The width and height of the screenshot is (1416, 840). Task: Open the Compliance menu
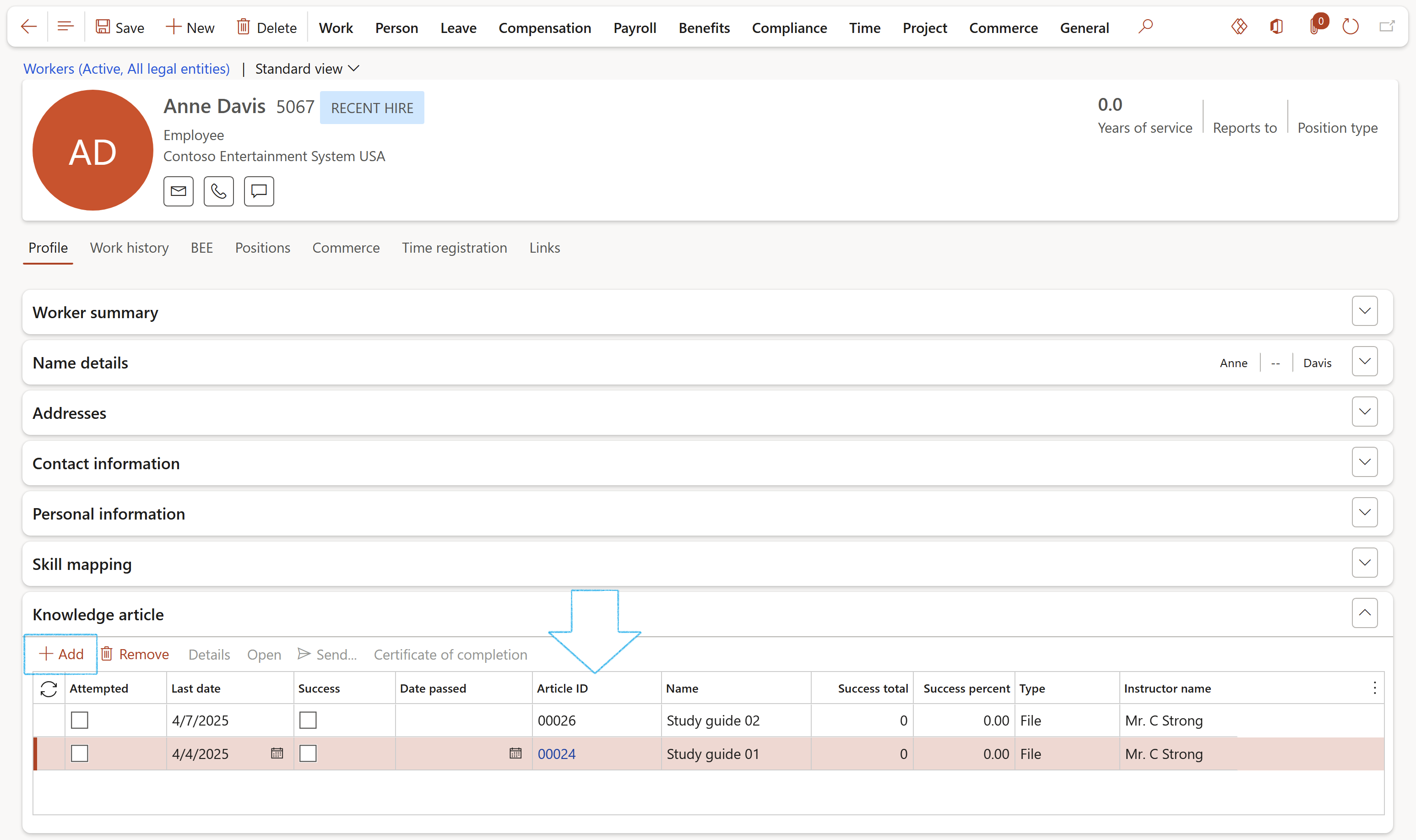pyautogui.click(x=789, y=28)
